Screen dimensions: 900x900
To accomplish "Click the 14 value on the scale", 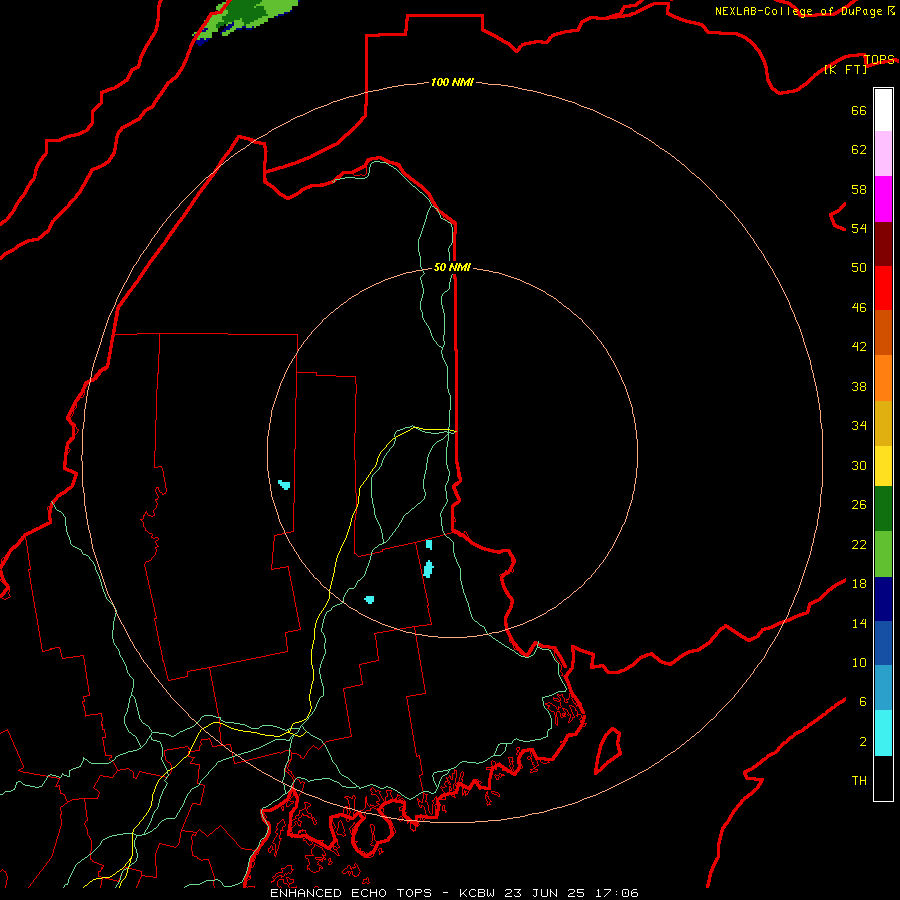I will [859, 623].
